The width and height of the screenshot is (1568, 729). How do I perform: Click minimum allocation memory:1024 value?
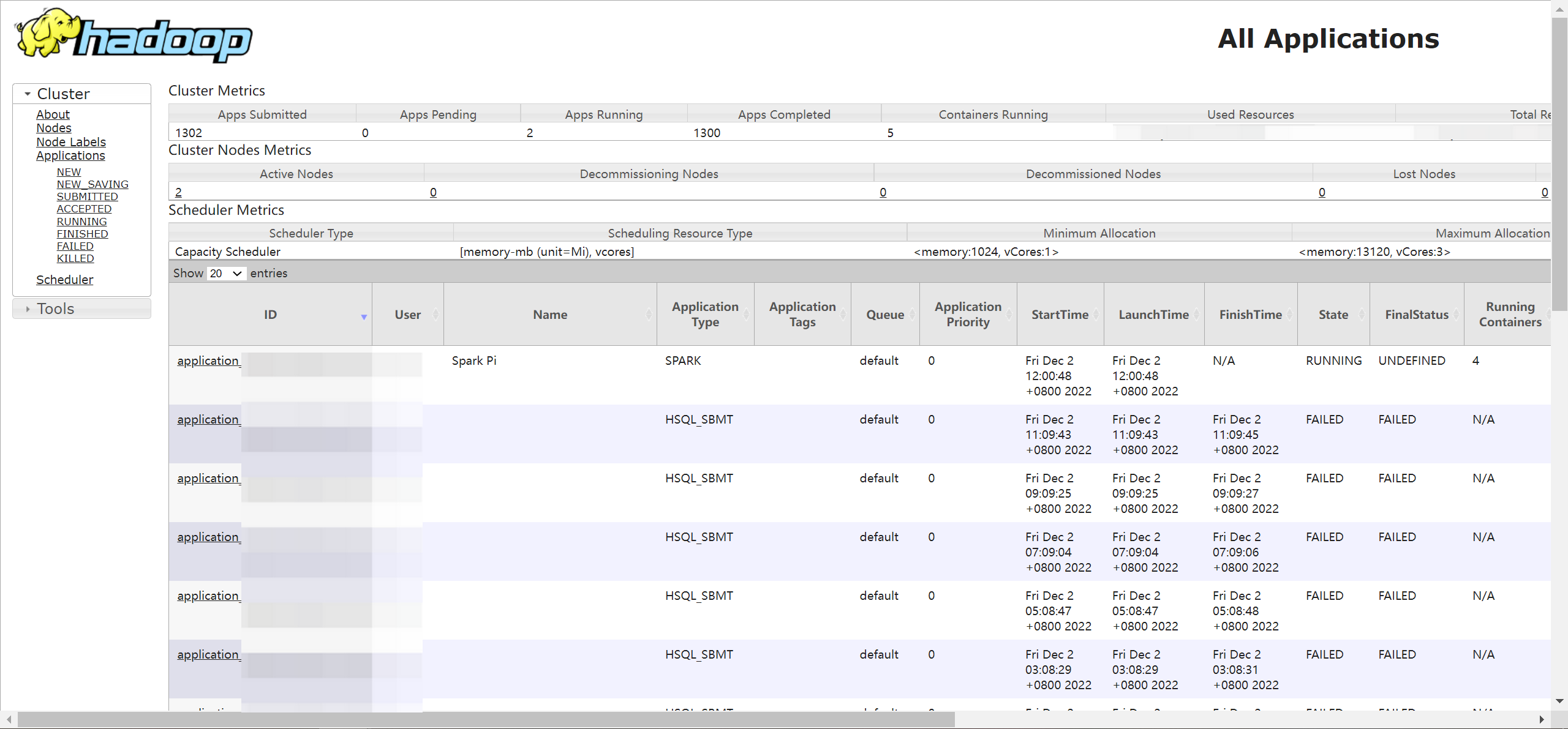986,252
